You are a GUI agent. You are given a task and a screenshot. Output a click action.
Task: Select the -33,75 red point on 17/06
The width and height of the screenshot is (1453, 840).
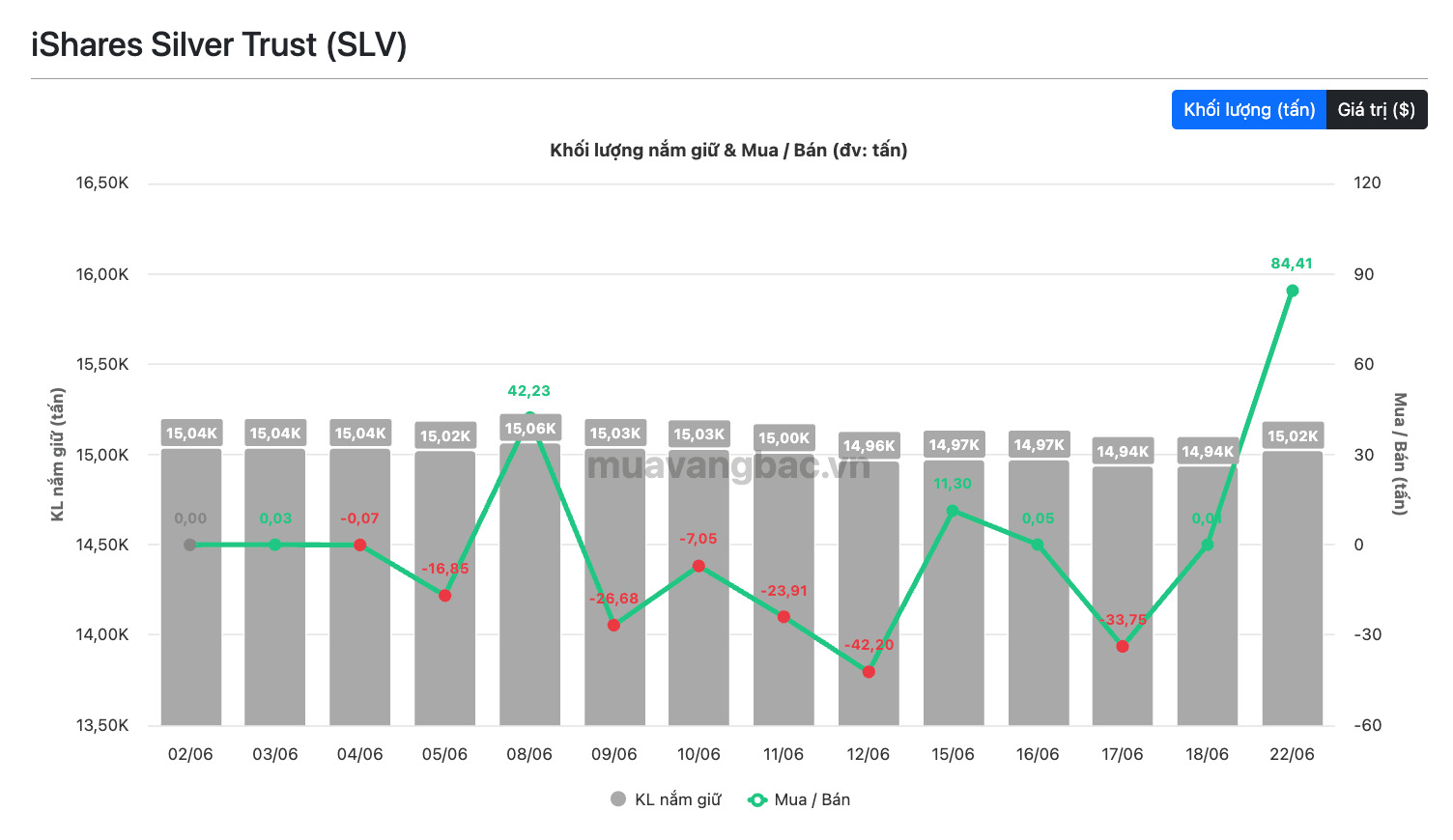coord(1122,646)
